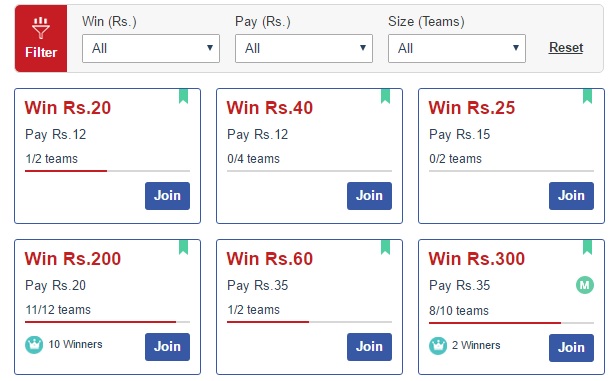Join the Win Rs.40 contest
The height and width of the screenshot is (381, 610).
pos(369,196)
